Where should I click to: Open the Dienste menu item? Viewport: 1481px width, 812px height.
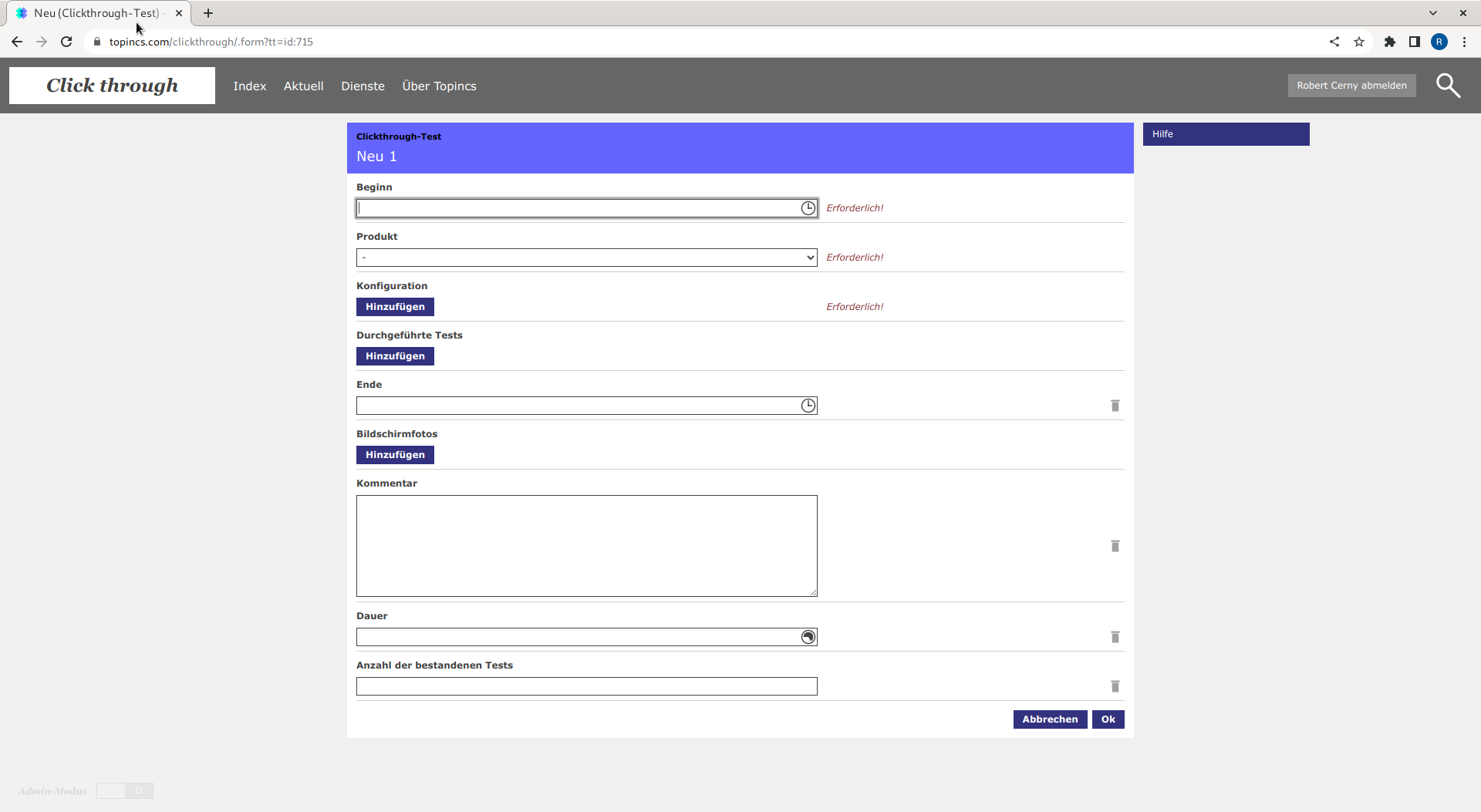click(363, 86)
